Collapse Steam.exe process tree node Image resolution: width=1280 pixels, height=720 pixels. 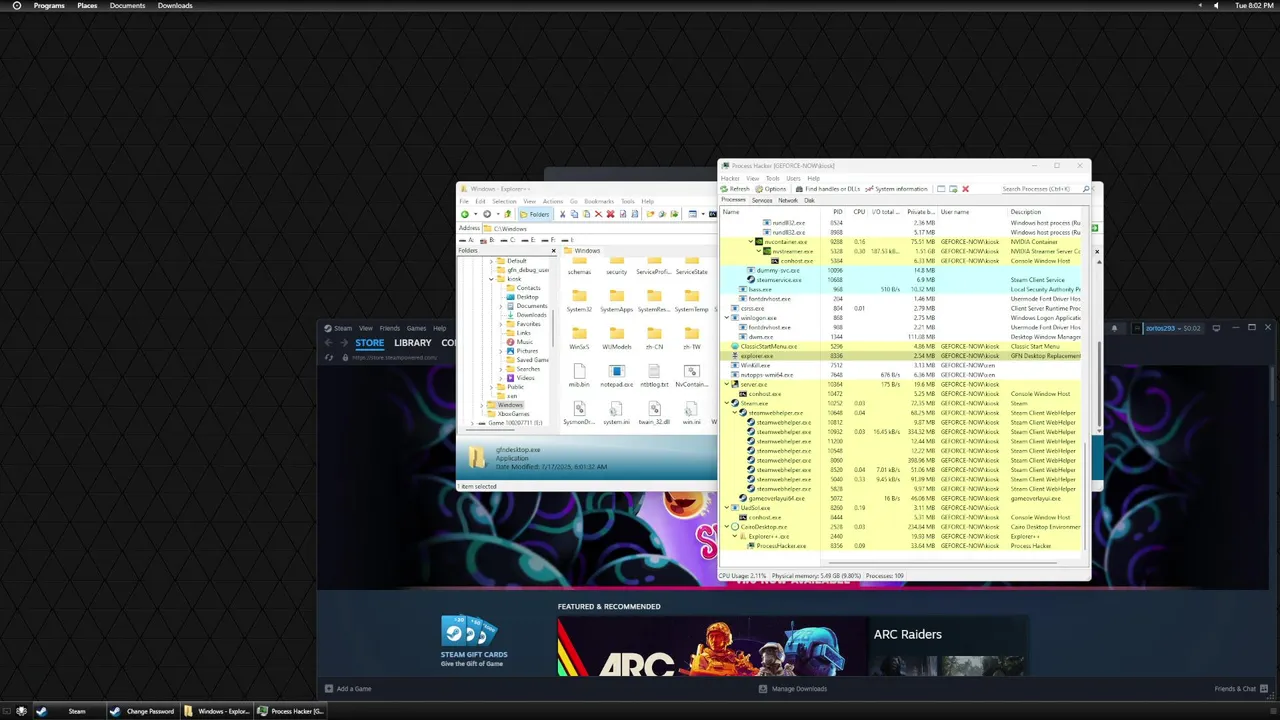[727, 403]
